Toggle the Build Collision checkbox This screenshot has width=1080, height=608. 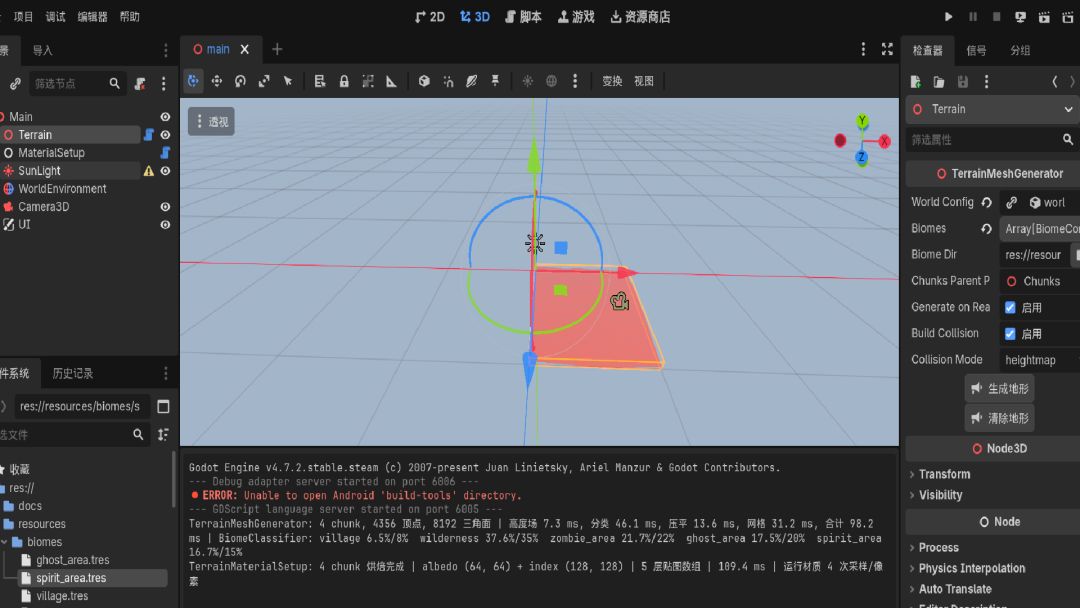point(1010,334)
